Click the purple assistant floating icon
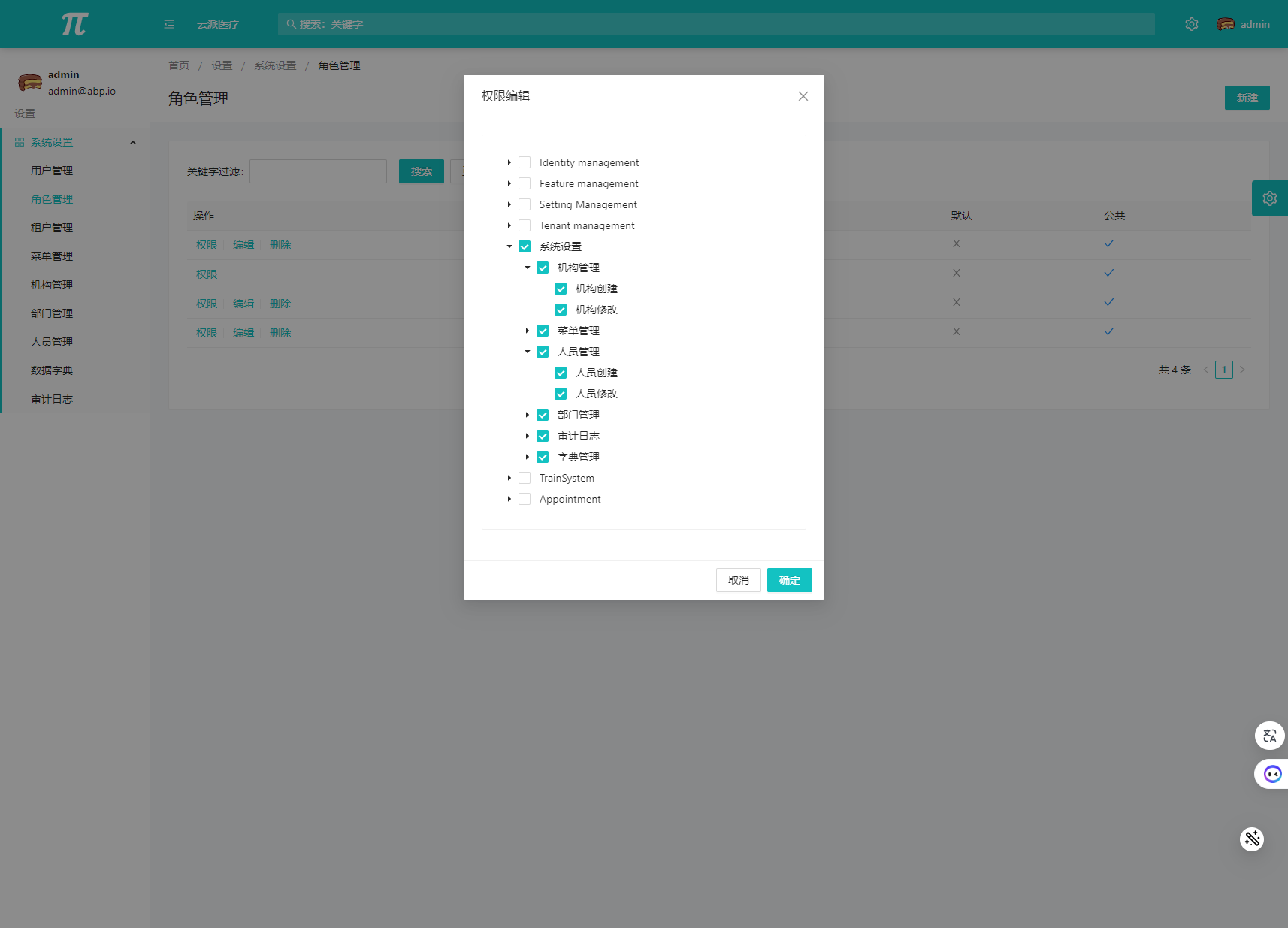This screenshot has height=928, width=1288. [x=1271, y=774]
